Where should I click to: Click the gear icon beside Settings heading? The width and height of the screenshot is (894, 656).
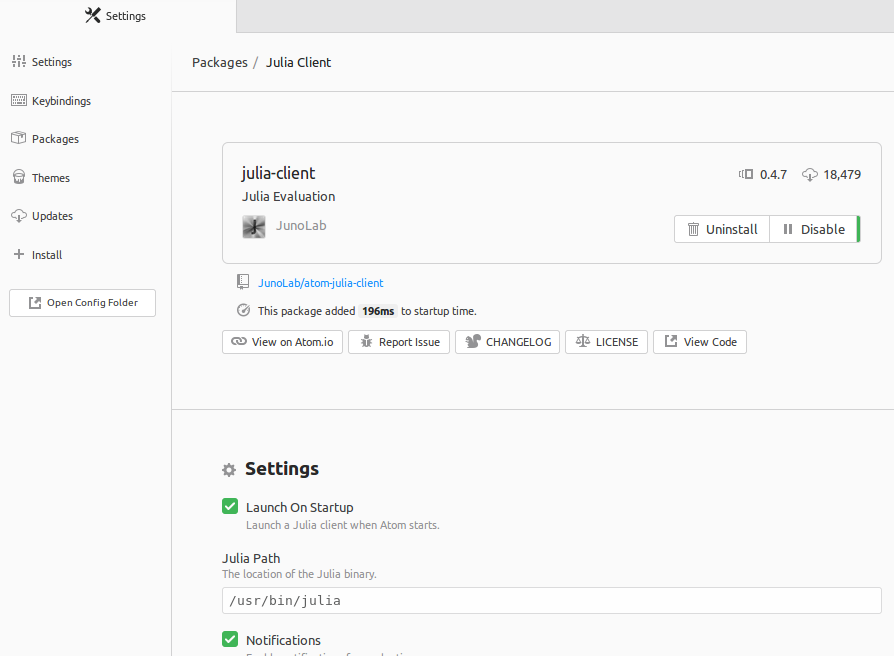[x=229, y=470]
